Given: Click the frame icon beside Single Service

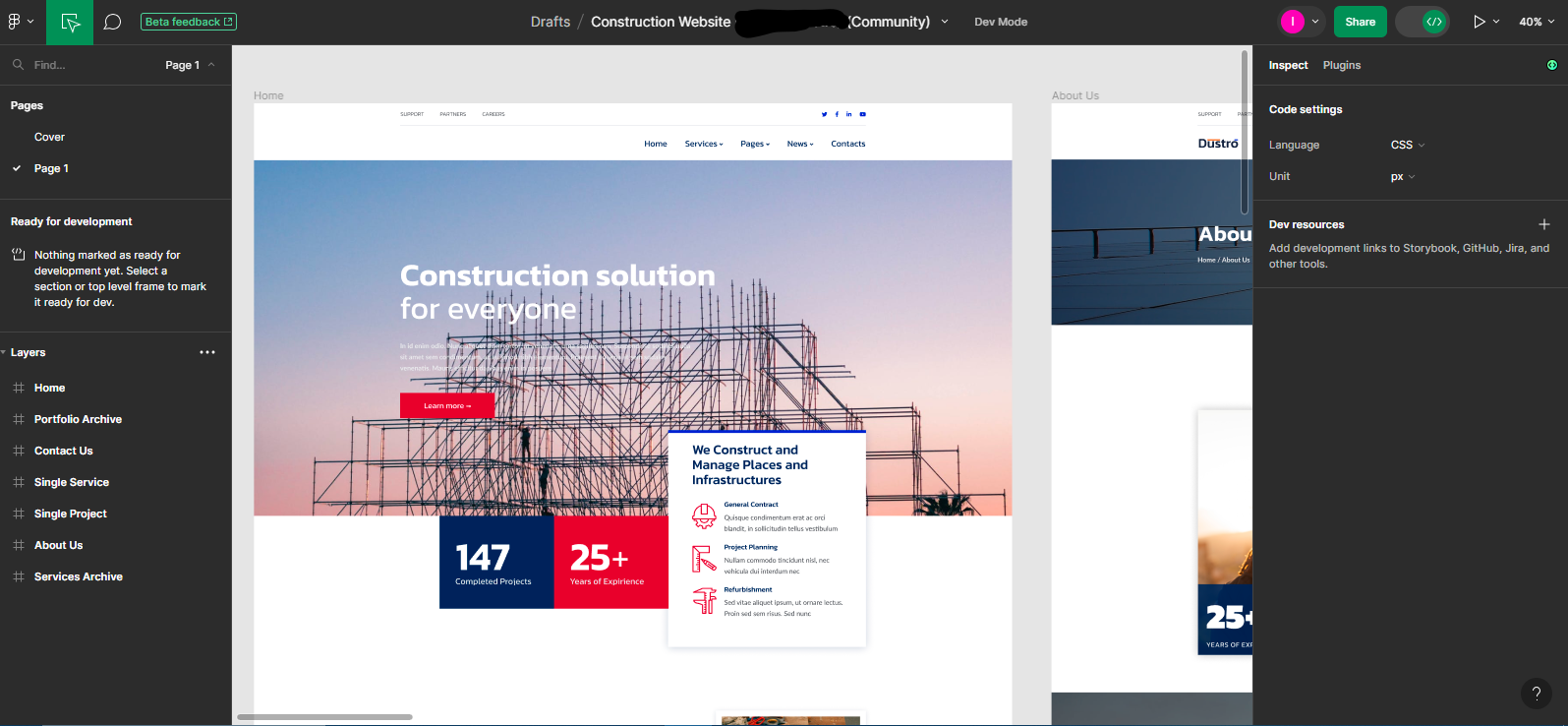Looking at the screenshot, I should tap(18, 482).
